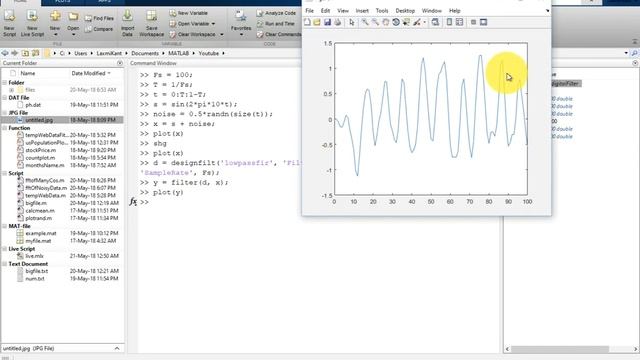Go forward with the address bar arrow
This screenshot has width=640, height=360.
pyautogui.click(x=15, y=53)
